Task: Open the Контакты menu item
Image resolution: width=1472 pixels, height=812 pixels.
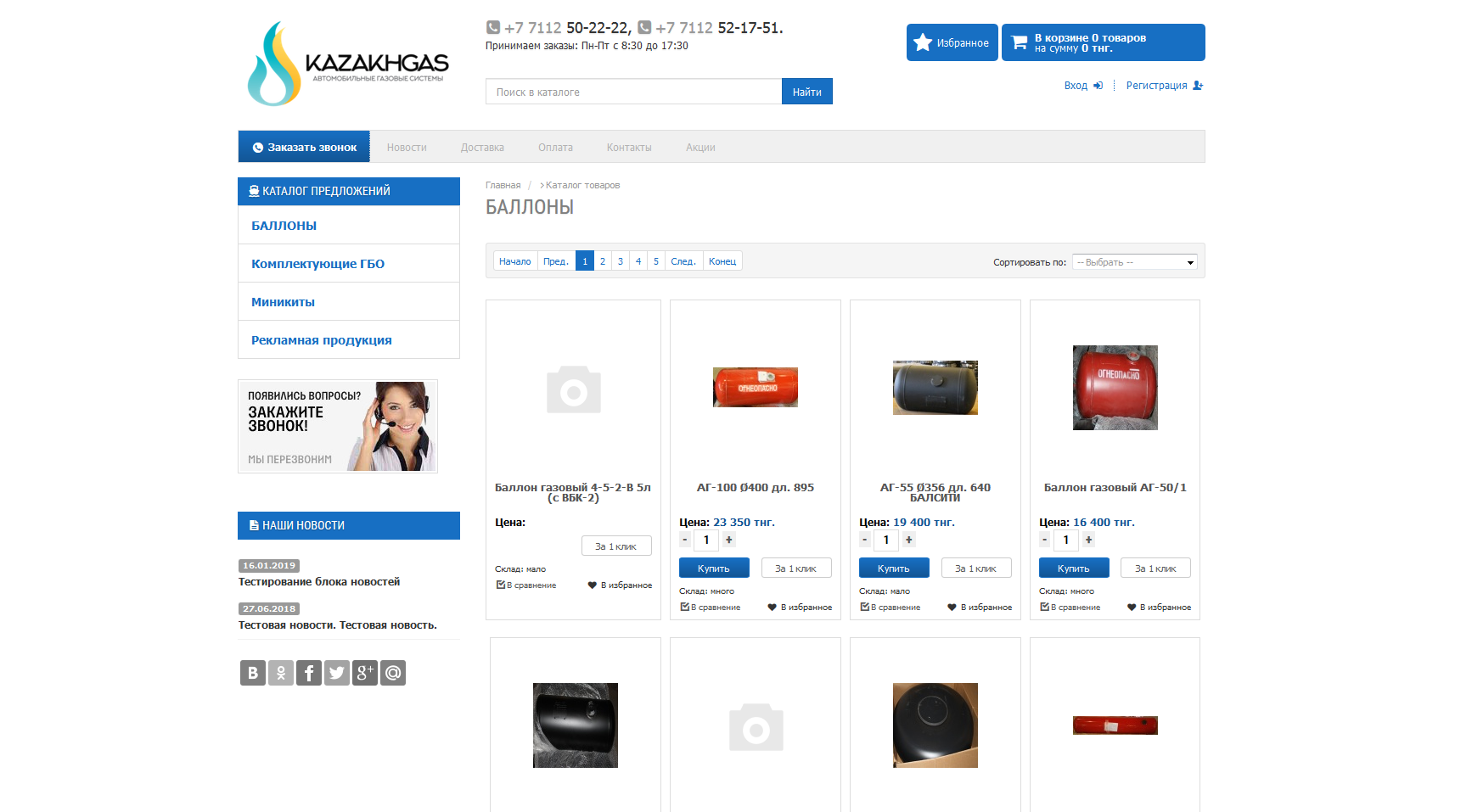Action: tap(629, 148)
